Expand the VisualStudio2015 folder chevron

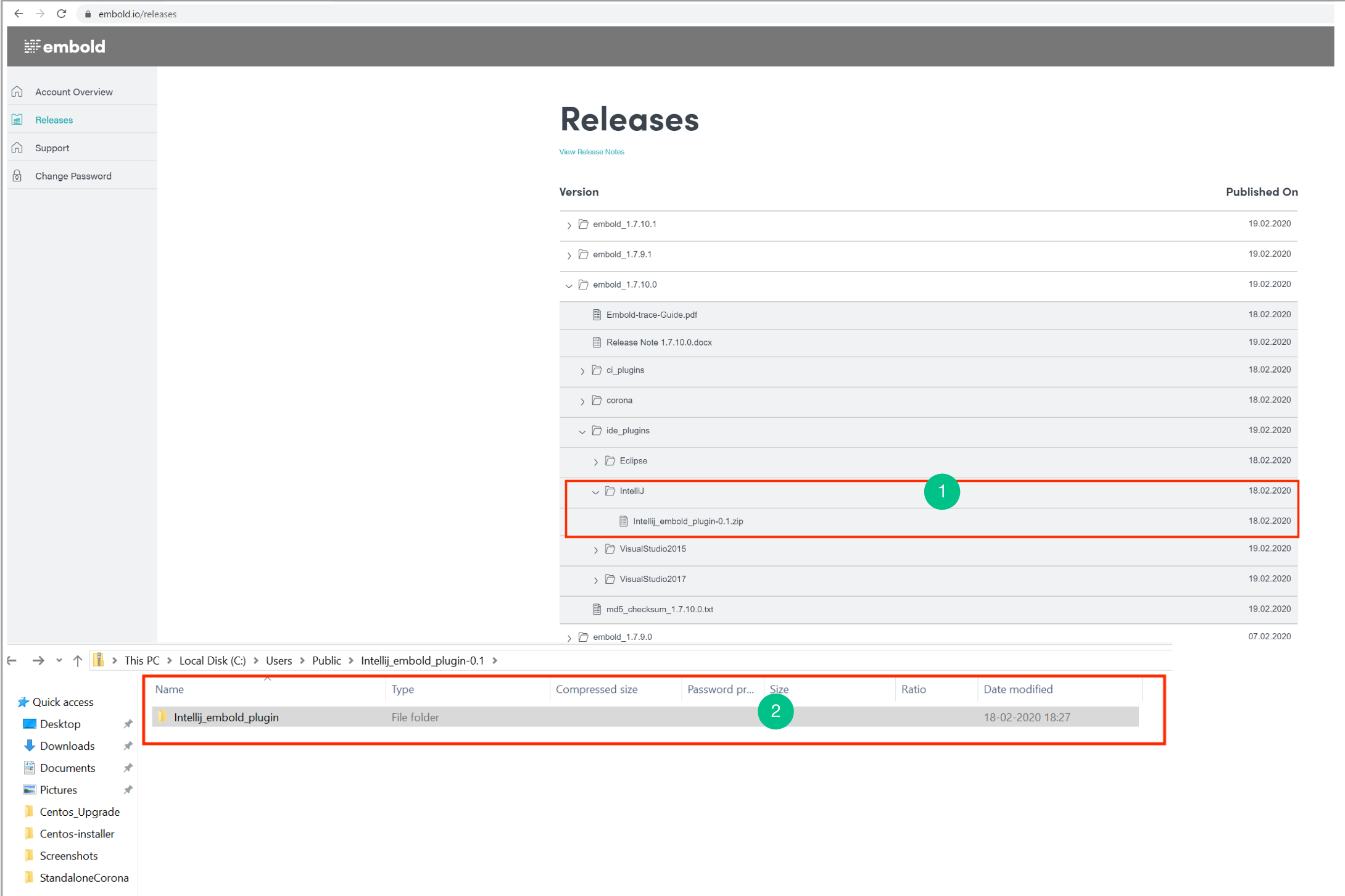pyautogui.click(x=595, y=550)
